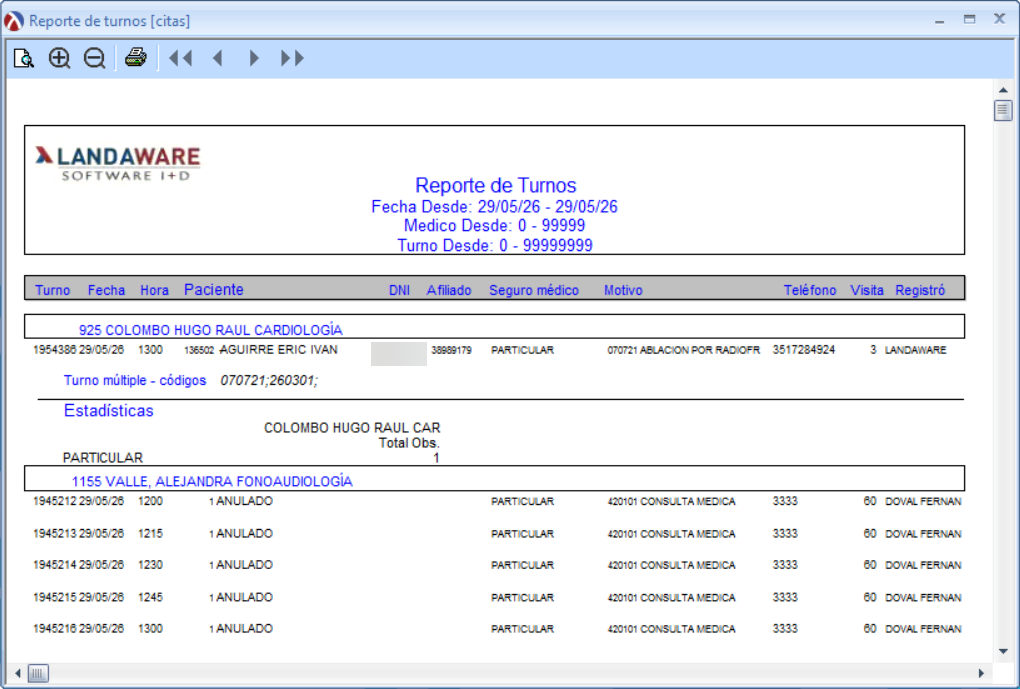Screen dimensions: 1020x689
Task: Go to the previous report page
Action: [x=218, y=59]
